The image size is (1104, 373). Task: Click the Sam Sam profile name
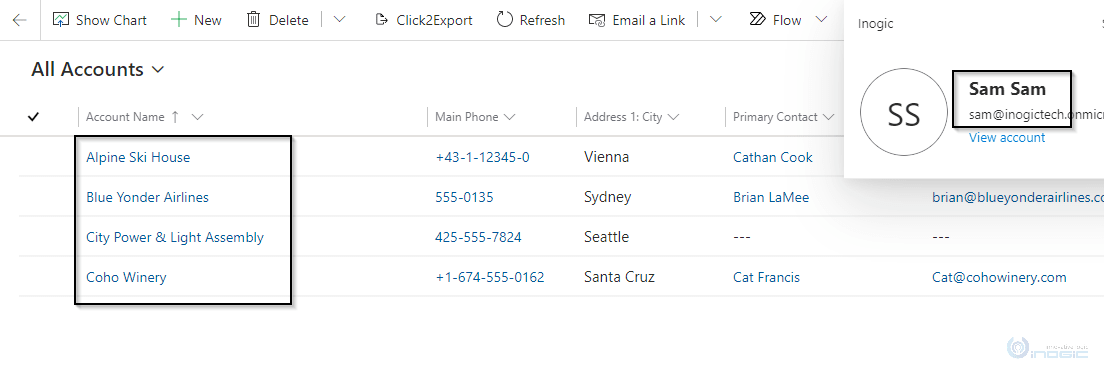coord(1008,89)
